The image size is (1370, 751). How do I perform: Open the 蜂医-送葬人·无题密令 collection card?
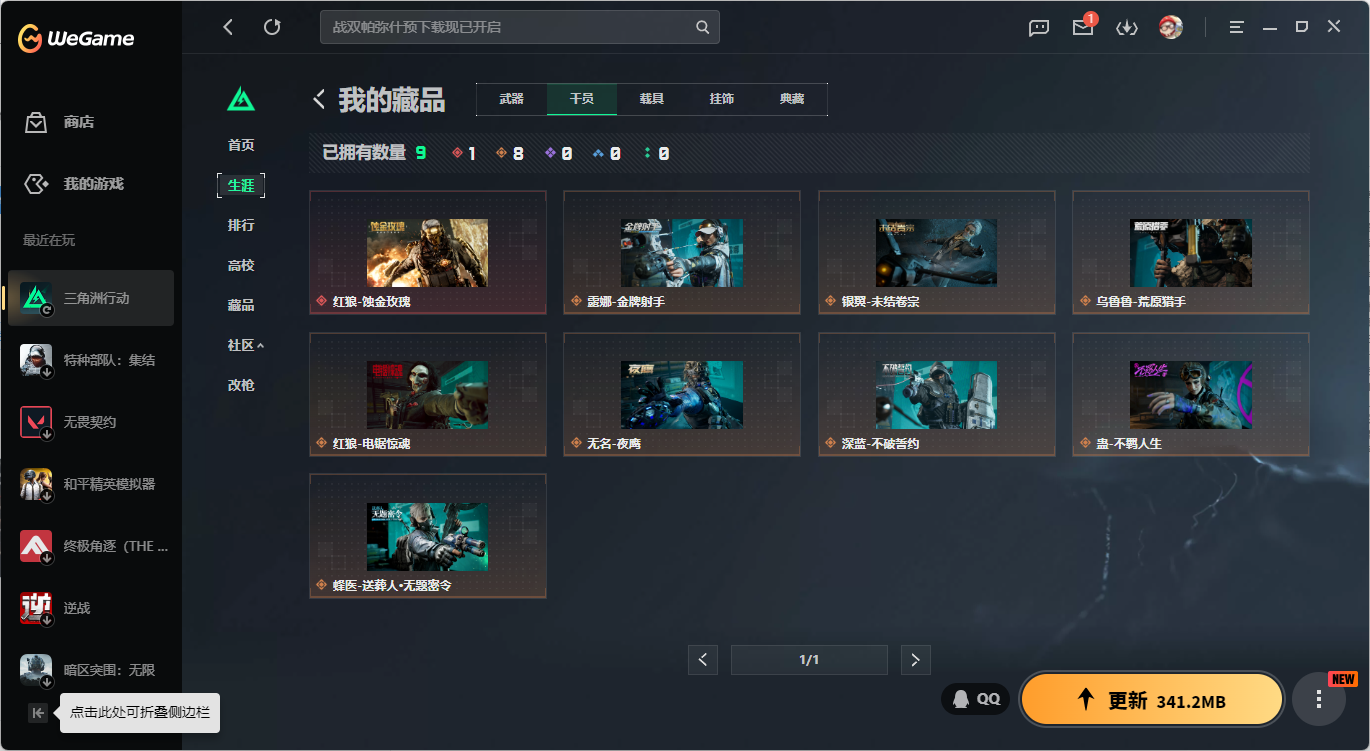click(428, 536)
